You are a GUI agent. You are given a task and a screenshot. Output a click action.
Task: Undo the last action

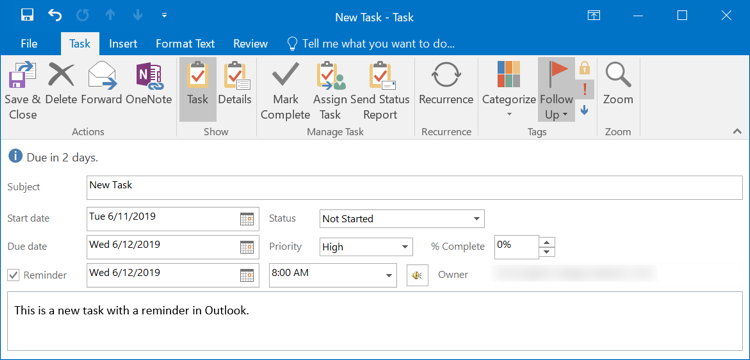(x=55, y=15)
